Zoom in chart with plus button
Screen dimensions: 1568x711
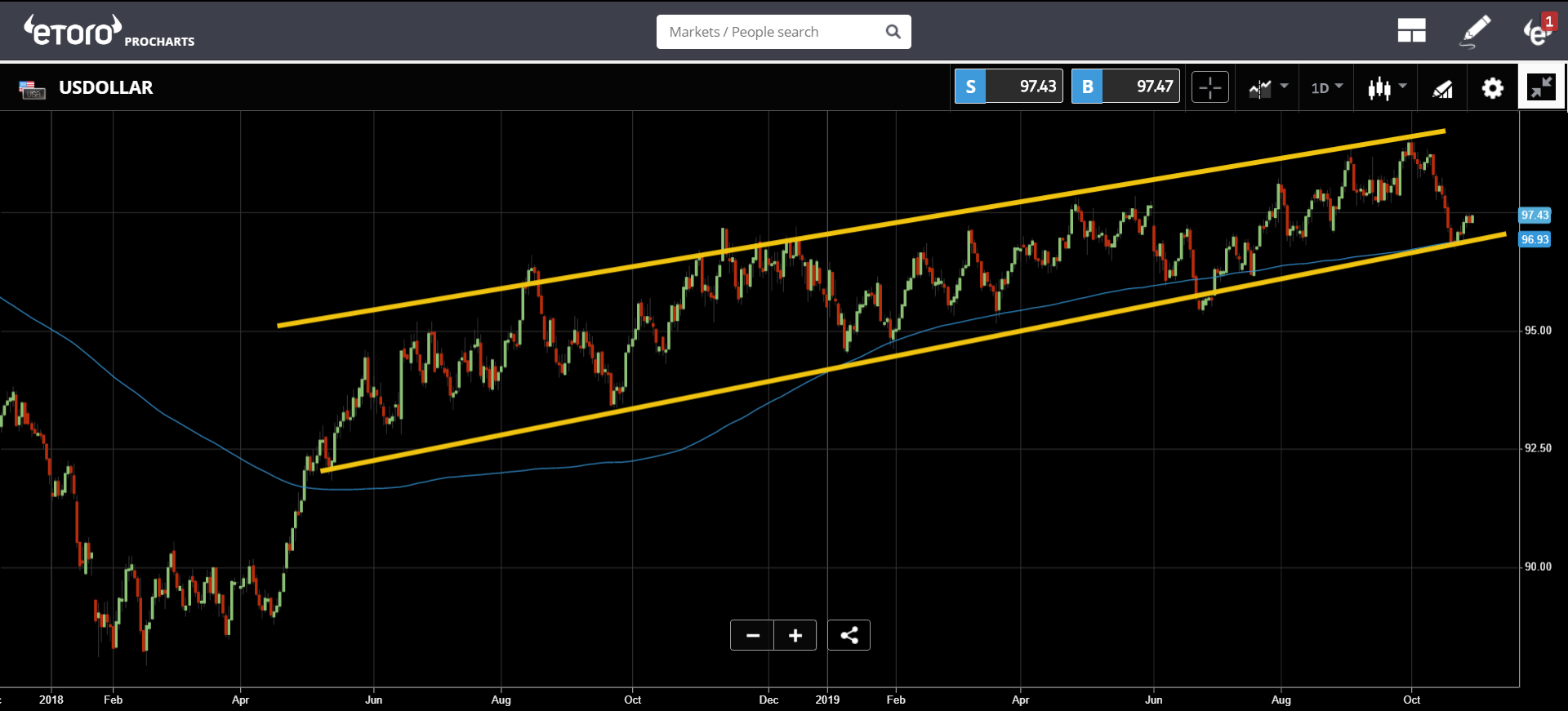(795, 635)
